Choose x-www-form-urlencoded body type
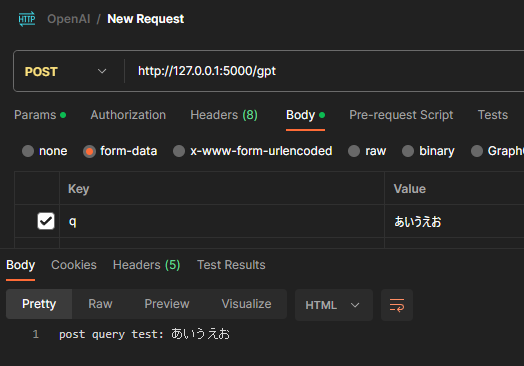This screenshot has height=366, width=524. pyautogui.click(x=179, y=151)
